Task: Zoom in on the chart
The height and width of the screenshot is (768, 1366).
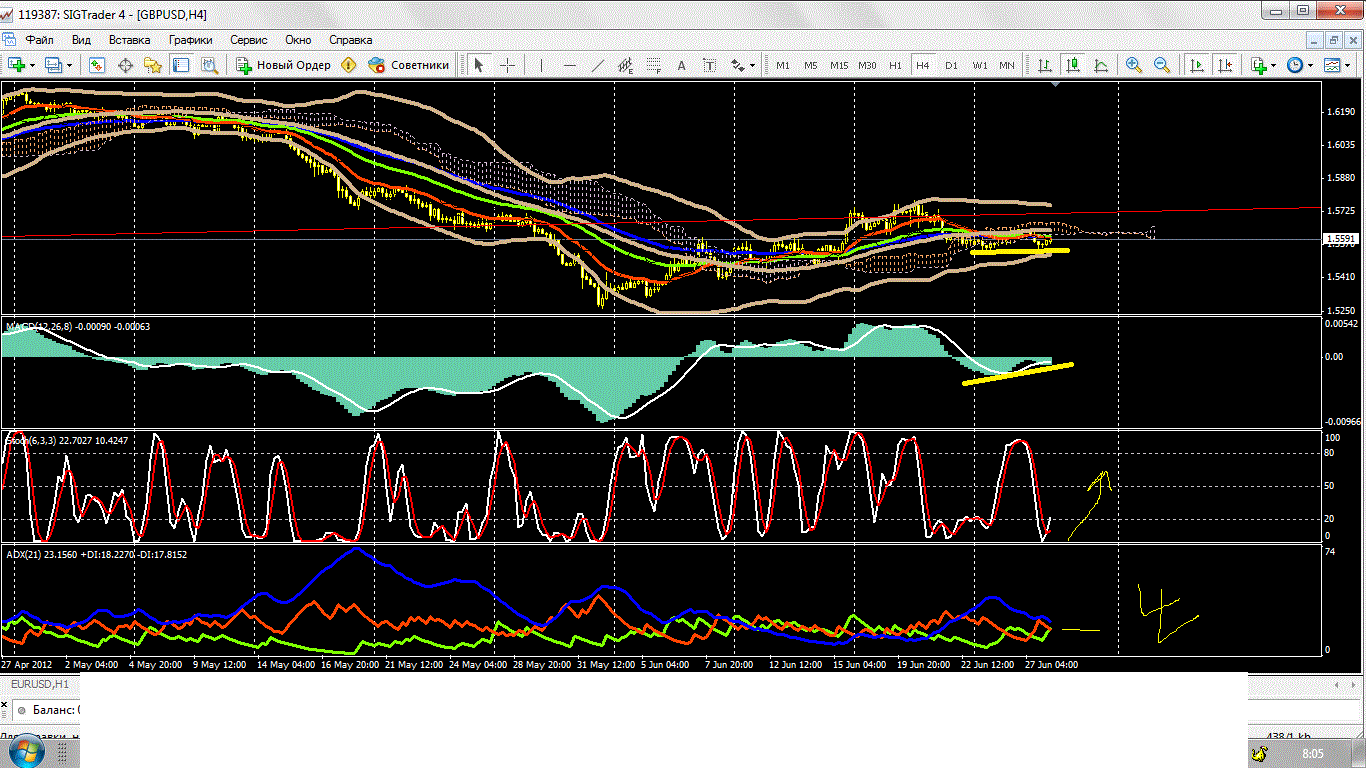Action: (1134, 65)
